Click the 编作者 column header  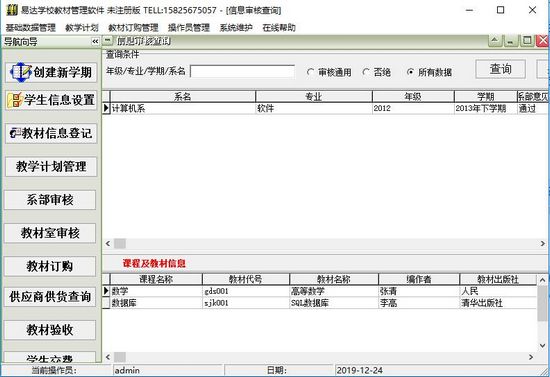coord(419,279)
